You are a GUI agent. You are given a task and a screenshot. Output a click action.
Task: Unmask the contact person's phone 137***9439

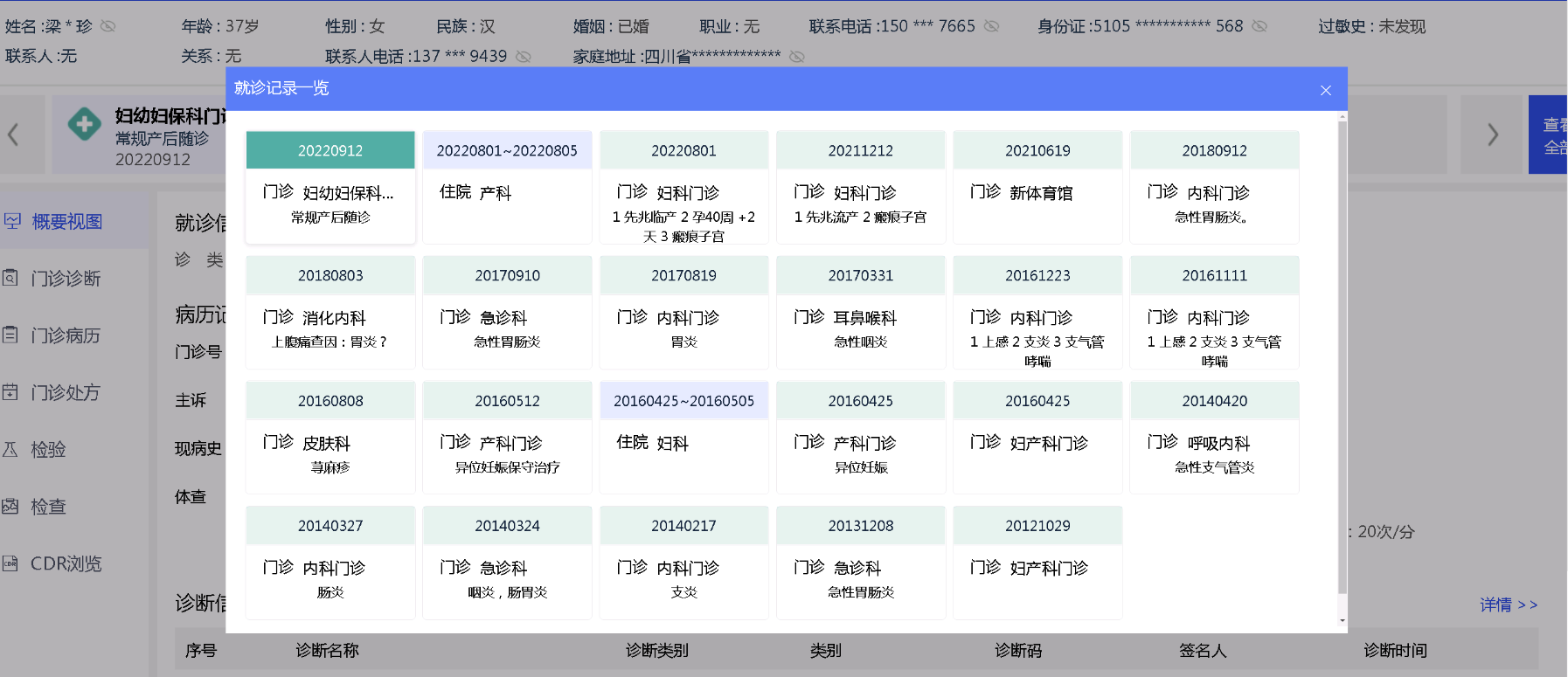tap(524, 57)
